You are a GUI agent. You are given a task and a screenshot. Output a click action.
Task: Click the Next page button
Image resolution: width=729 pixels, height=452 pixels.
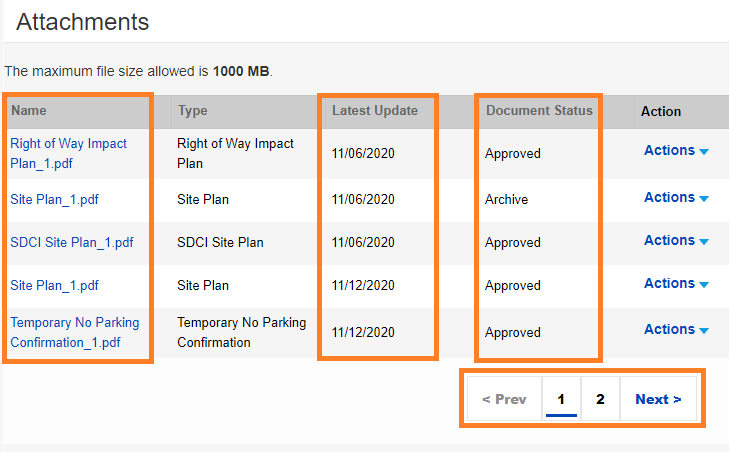pos(658,399)
